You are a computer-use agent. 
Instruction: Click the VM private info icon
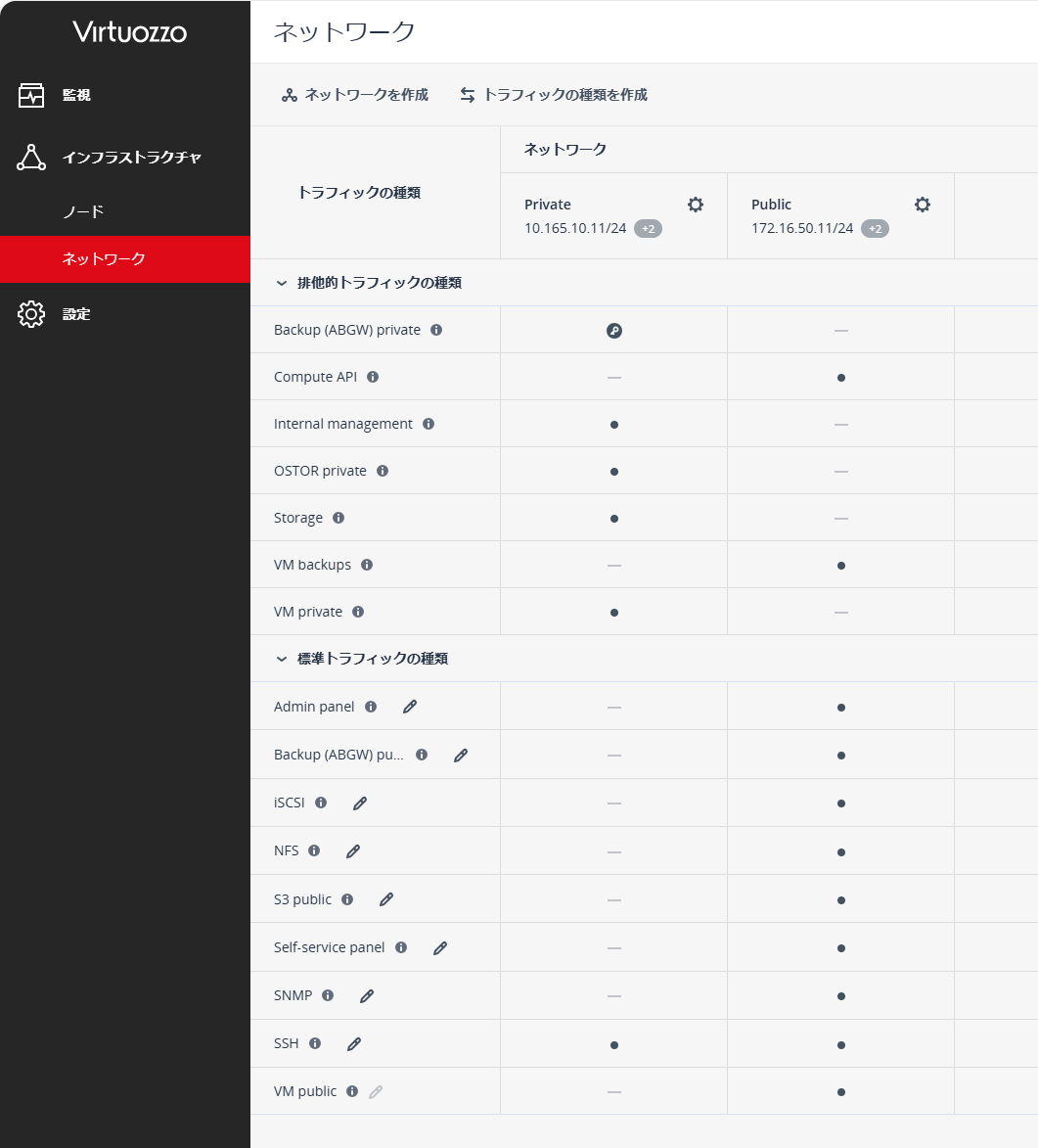pyautogui.click(x=358, y=612)
